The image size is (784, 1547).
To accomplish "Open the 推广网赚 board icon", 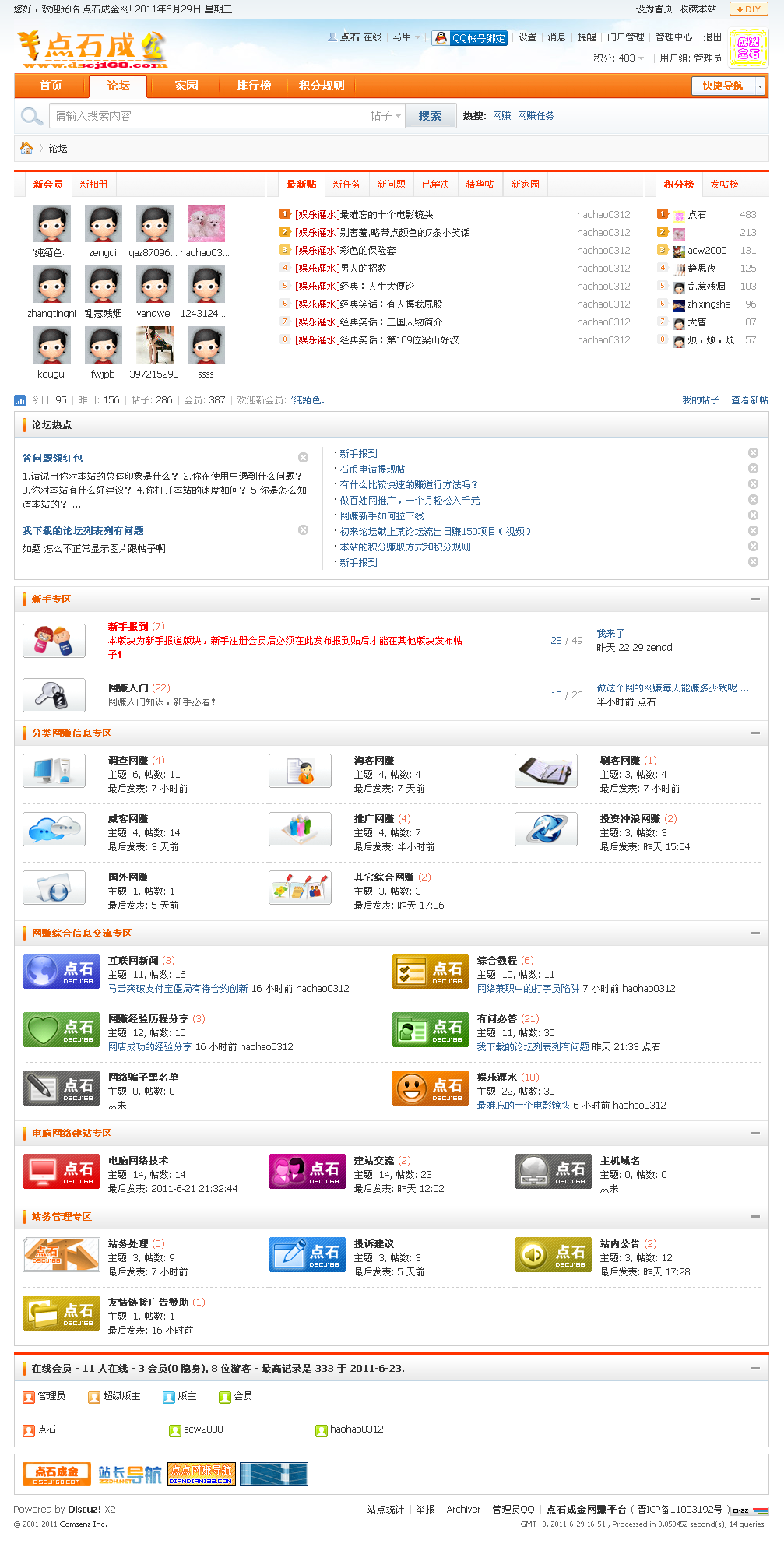I will click(300, 829).
